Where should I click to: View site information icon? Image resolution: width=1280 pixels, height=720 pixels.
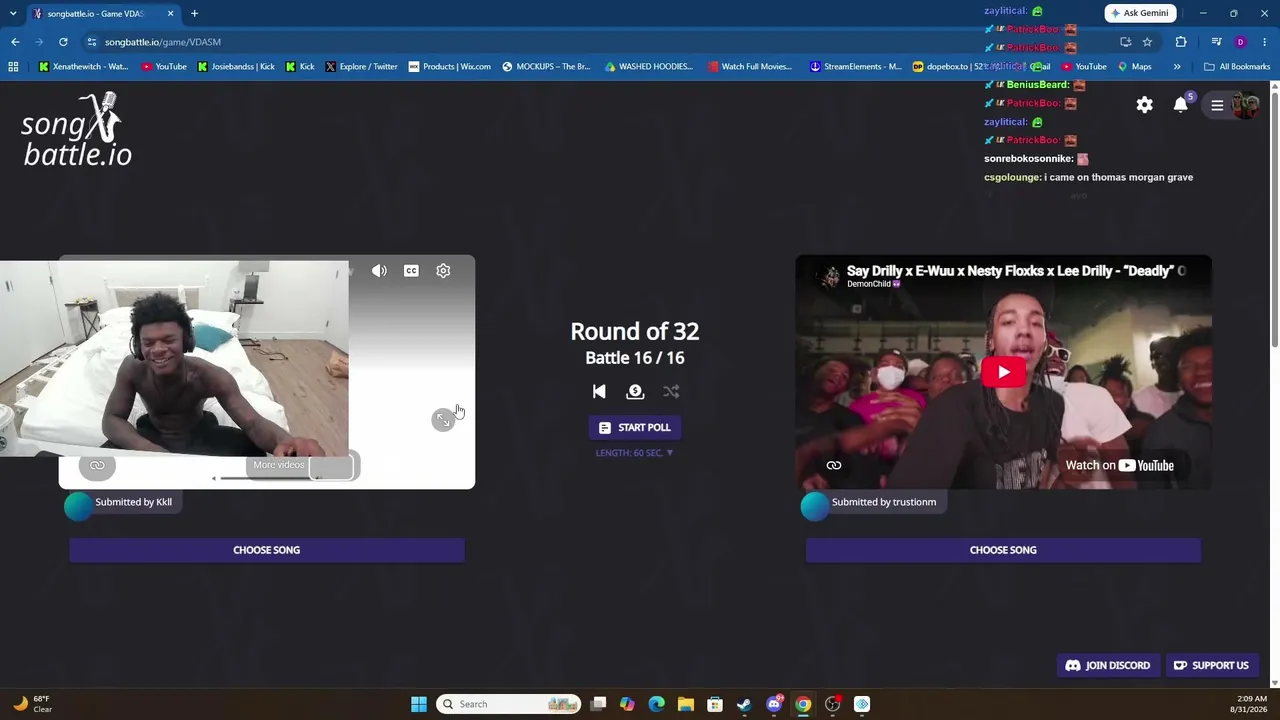[91, 42]
